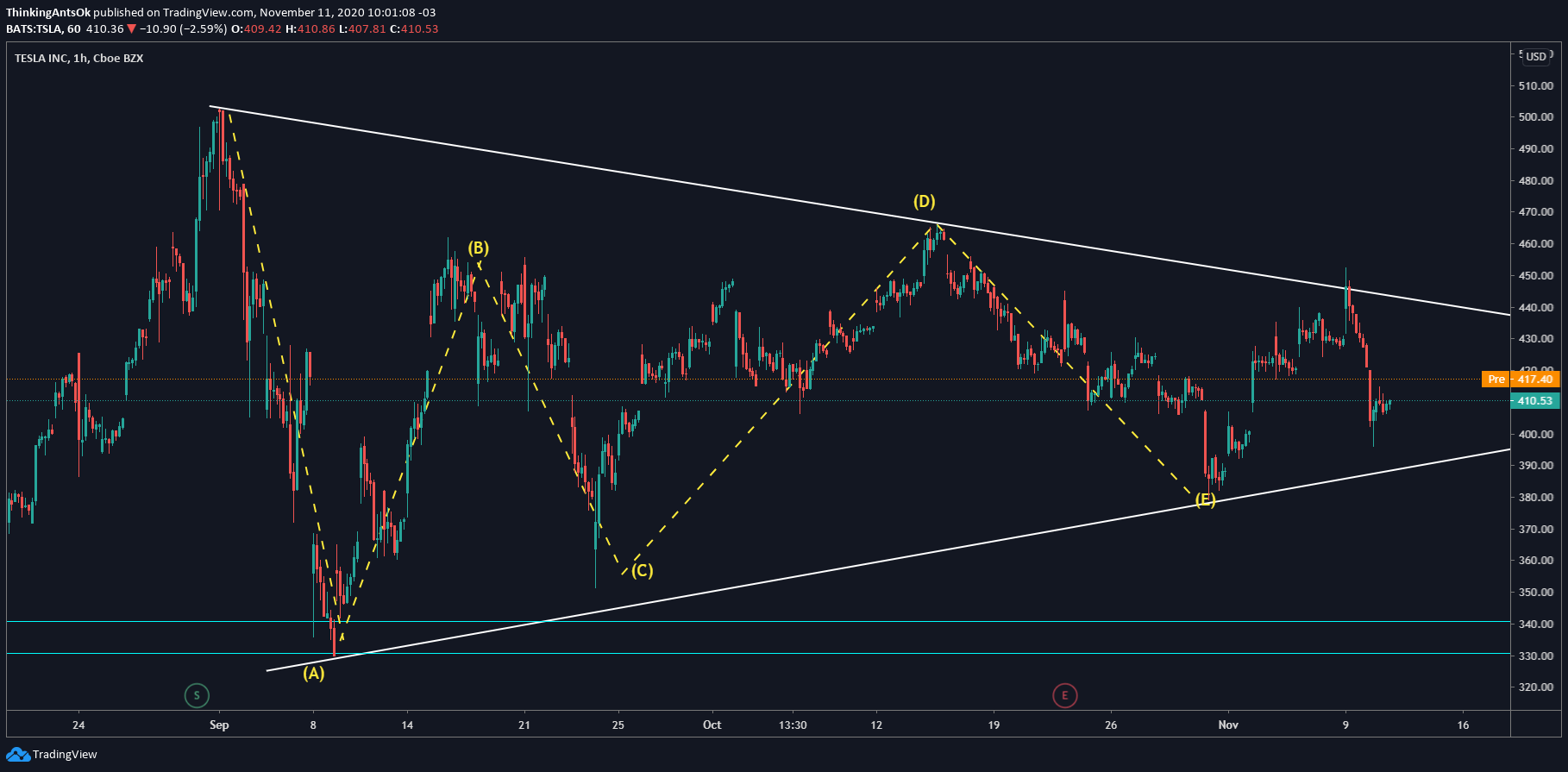Click the O:409.42 open value in header
Image resolution: width=1568 pixels, height=772 pixels.
click(x=257, y=29)
